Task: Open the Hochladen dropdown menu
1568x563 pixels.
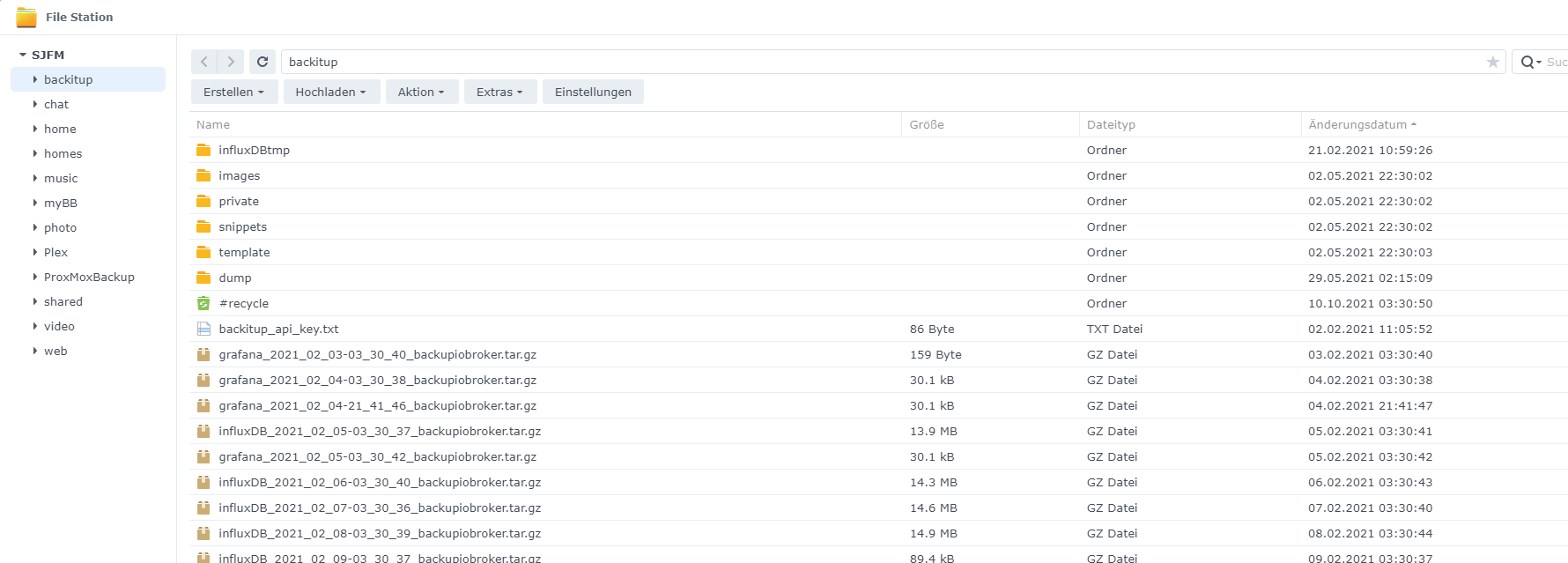Action: pyautogui.click(x=331, y=92)
